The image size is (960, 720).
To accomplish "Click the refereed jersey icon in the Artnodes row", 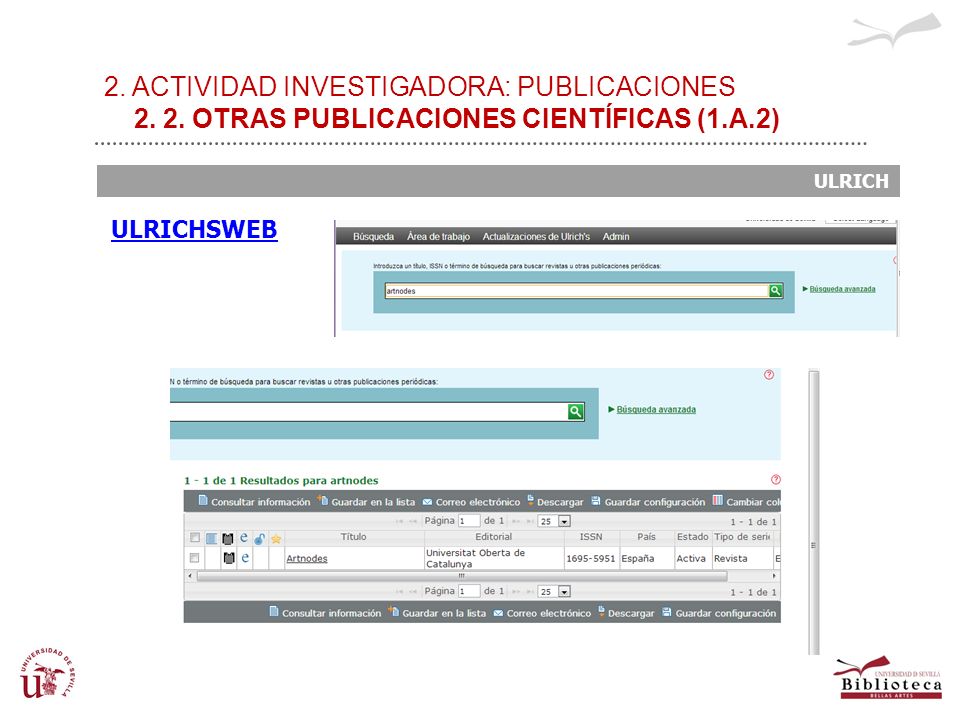I will (x=228, y=558).
